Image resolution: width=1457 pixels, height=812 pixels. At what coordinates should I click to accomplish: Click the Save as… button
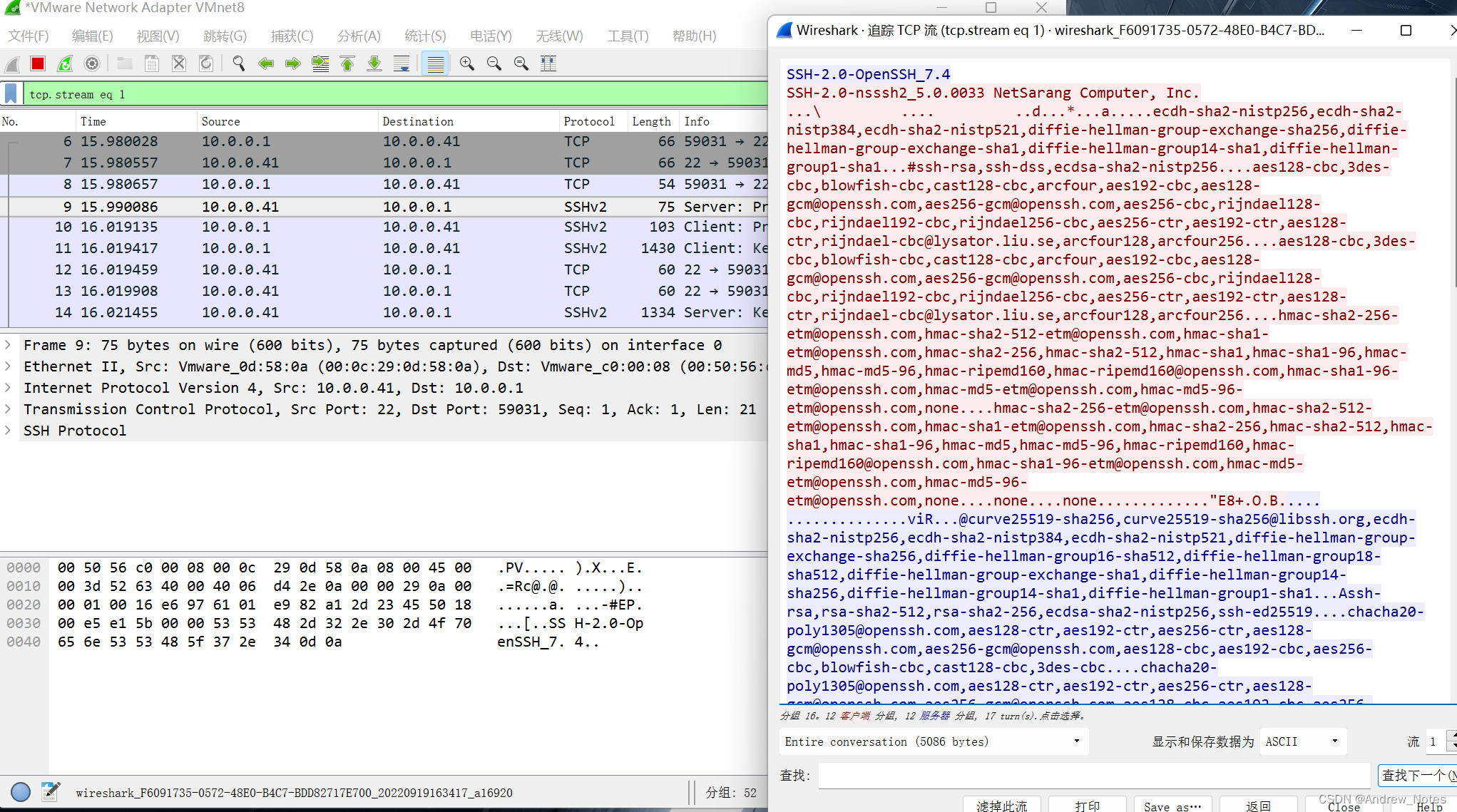click(x=1172, y=806)
